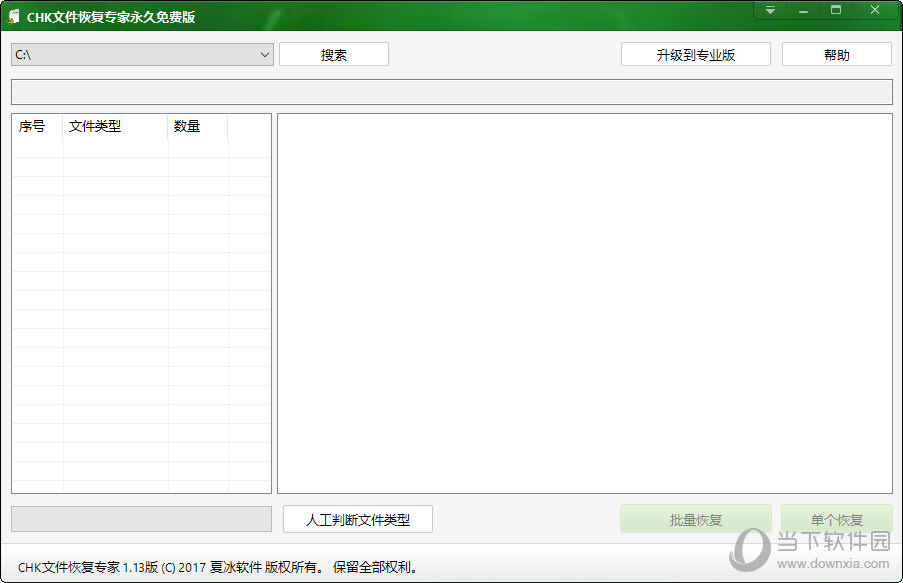Open the 帮助 help button
The image size is (903, 583).
tap(837, 55)
